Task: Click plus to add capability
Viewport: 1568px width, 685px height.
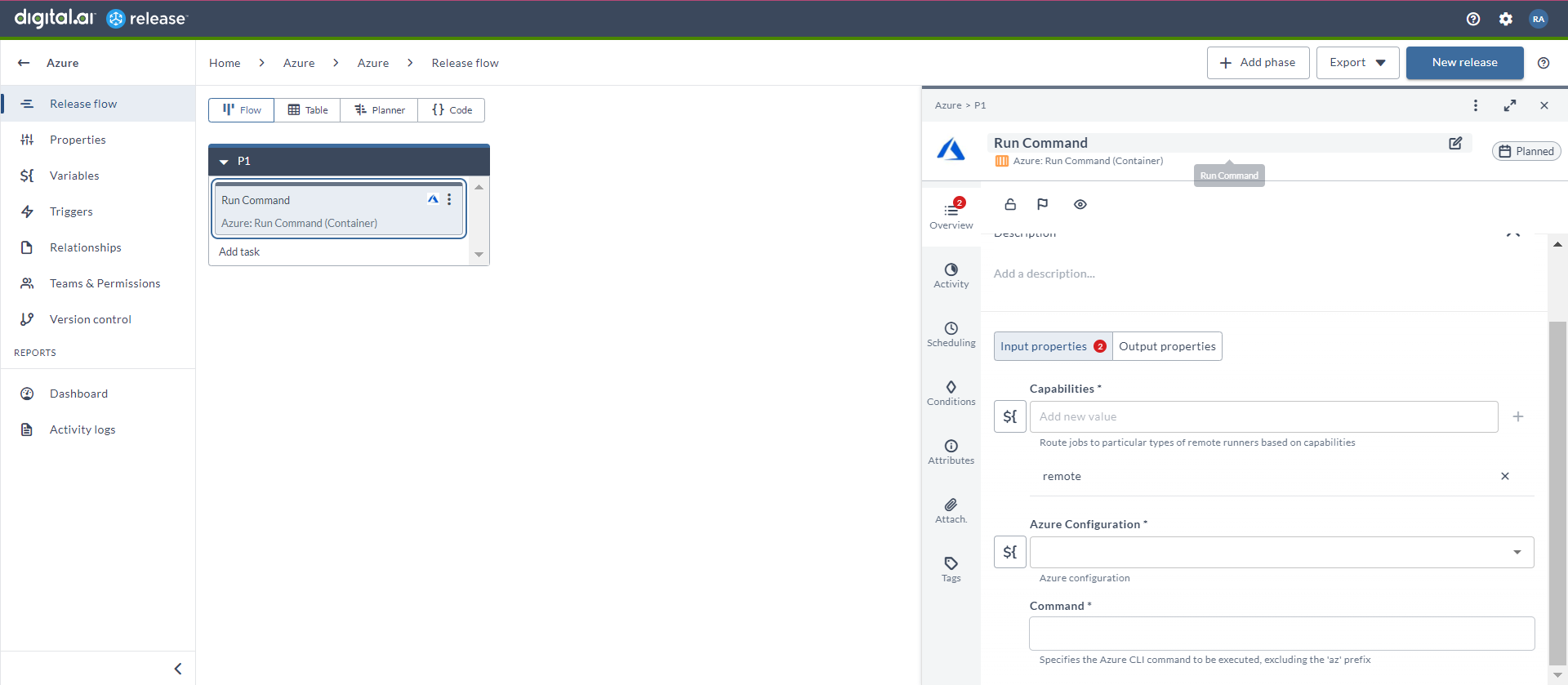Action: [x=1518, y=416]
